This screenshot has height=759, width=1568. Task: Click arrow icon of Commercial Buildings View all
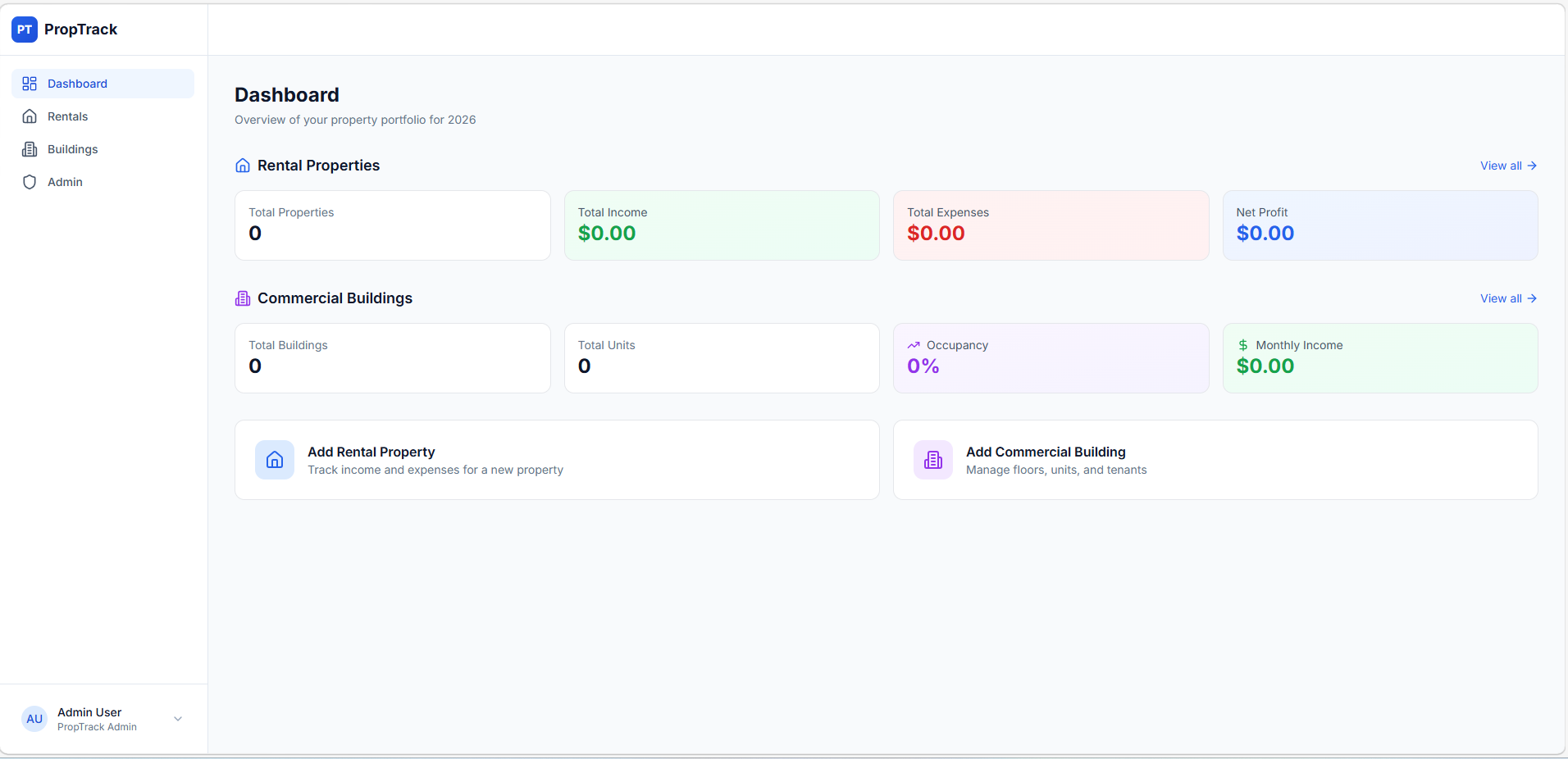click(x=1532, y=298)
